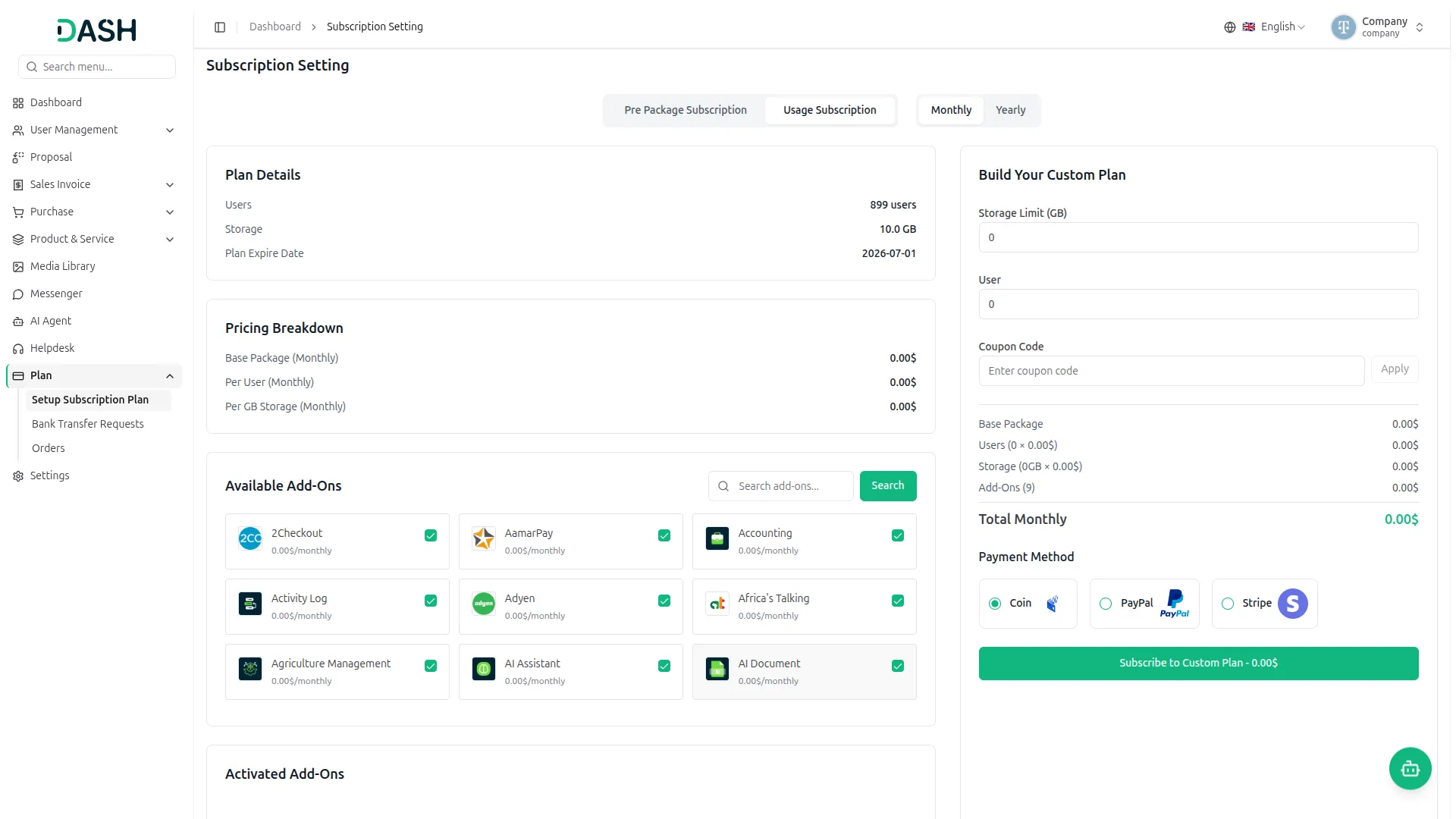The width and height of the screenshot is (1456, 819).
Task: Open Orders submenu item
Action: [x=49, y=448]
